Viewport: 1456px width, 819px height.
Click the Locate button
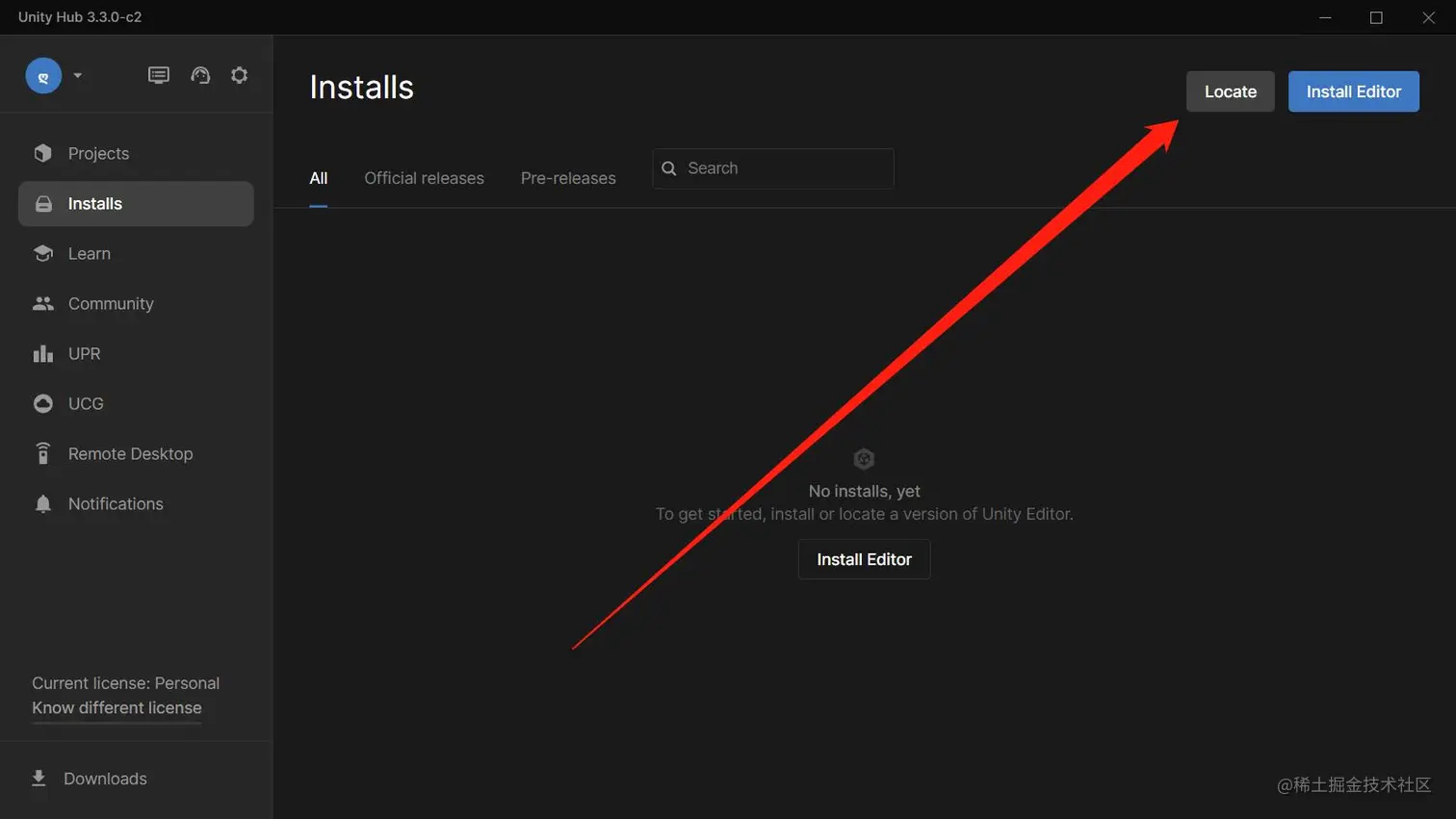[x=1230, y=91]
